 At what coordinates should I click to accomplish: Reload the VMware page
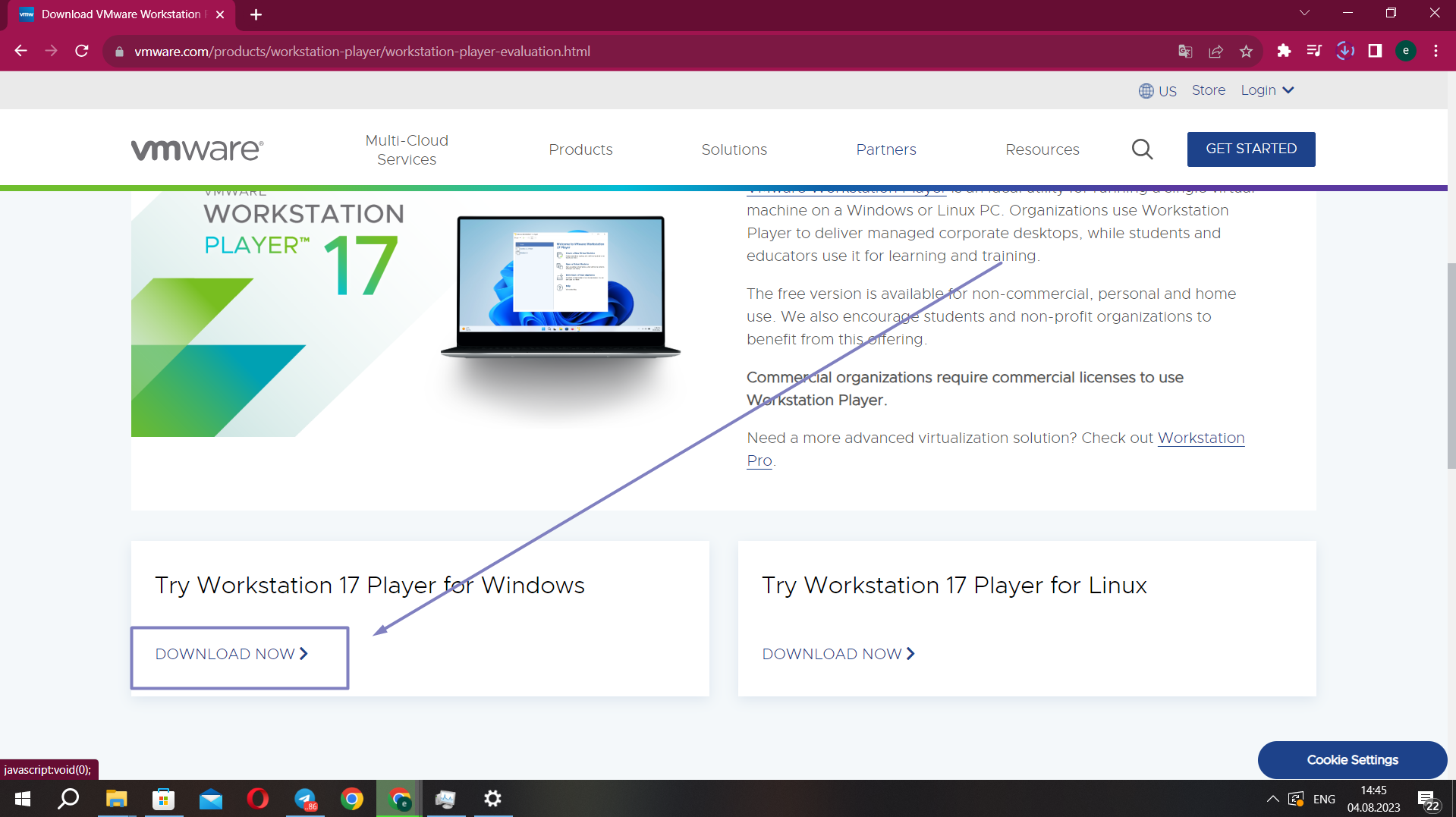coord(82,51)
